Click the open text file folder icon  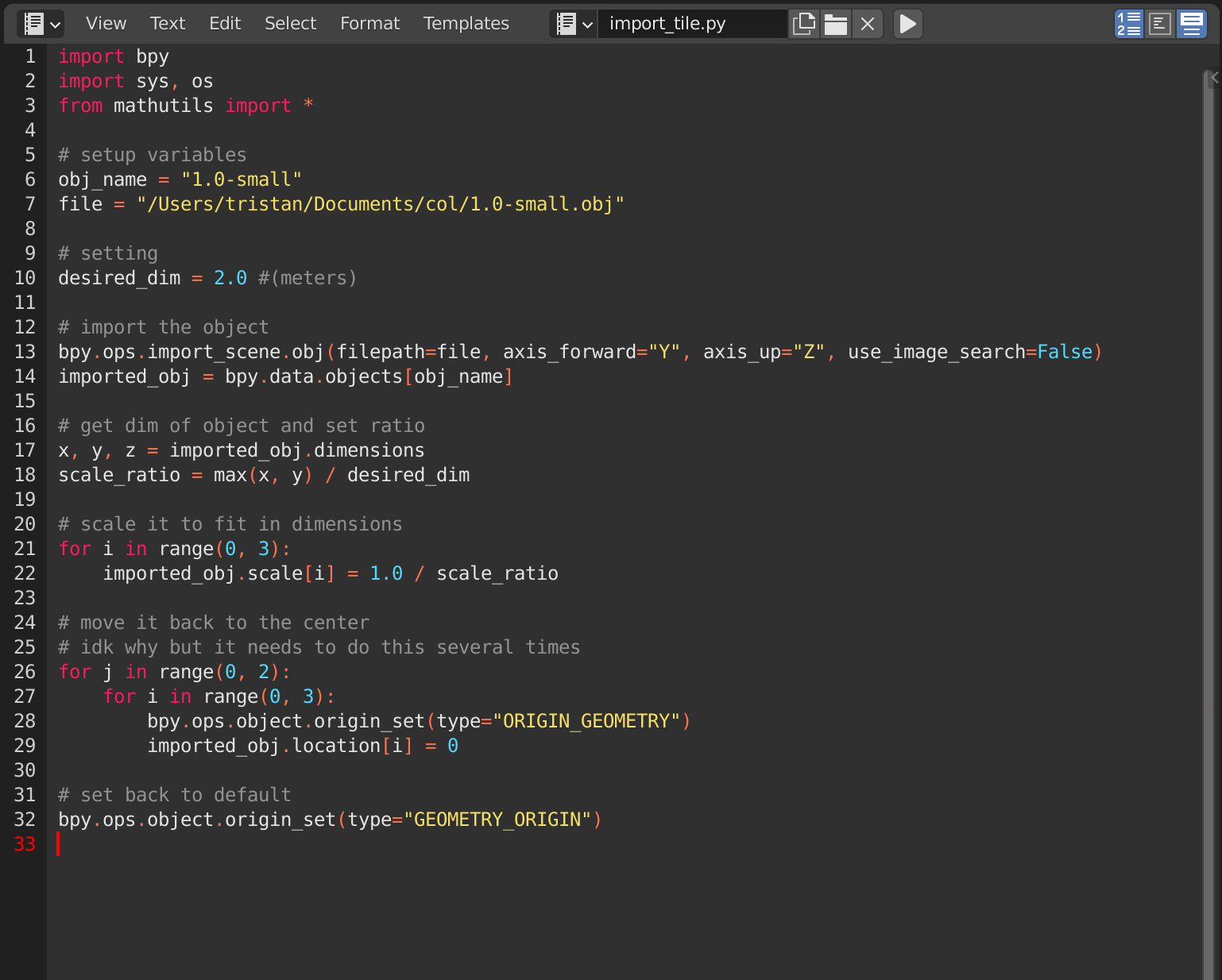click(x=836, y=24)
